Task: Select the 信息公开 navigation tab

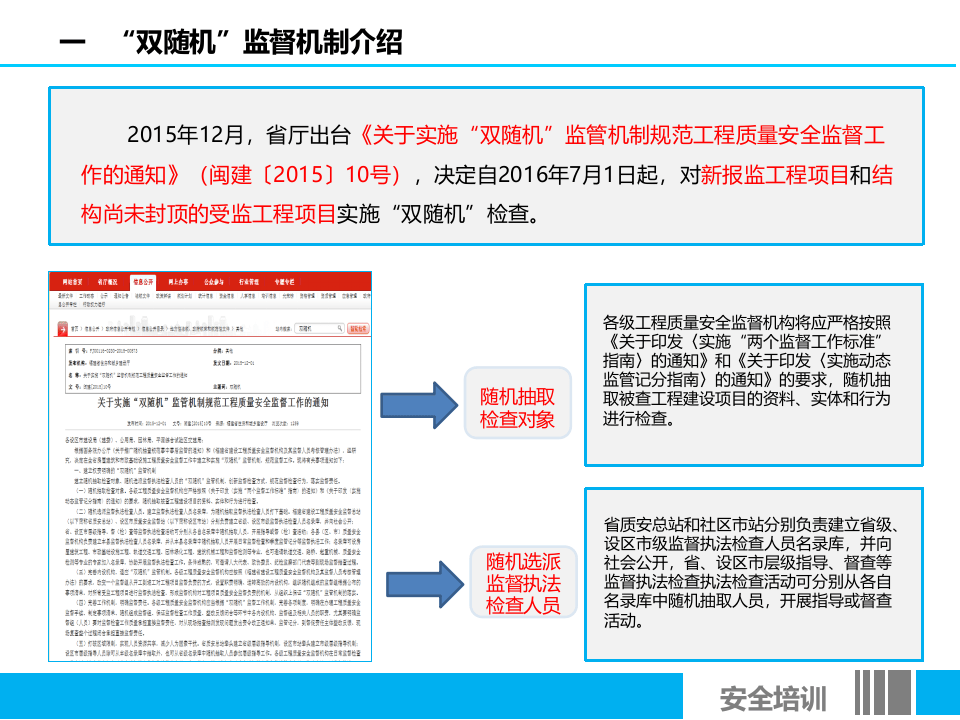Action: (x=146, y=282)
